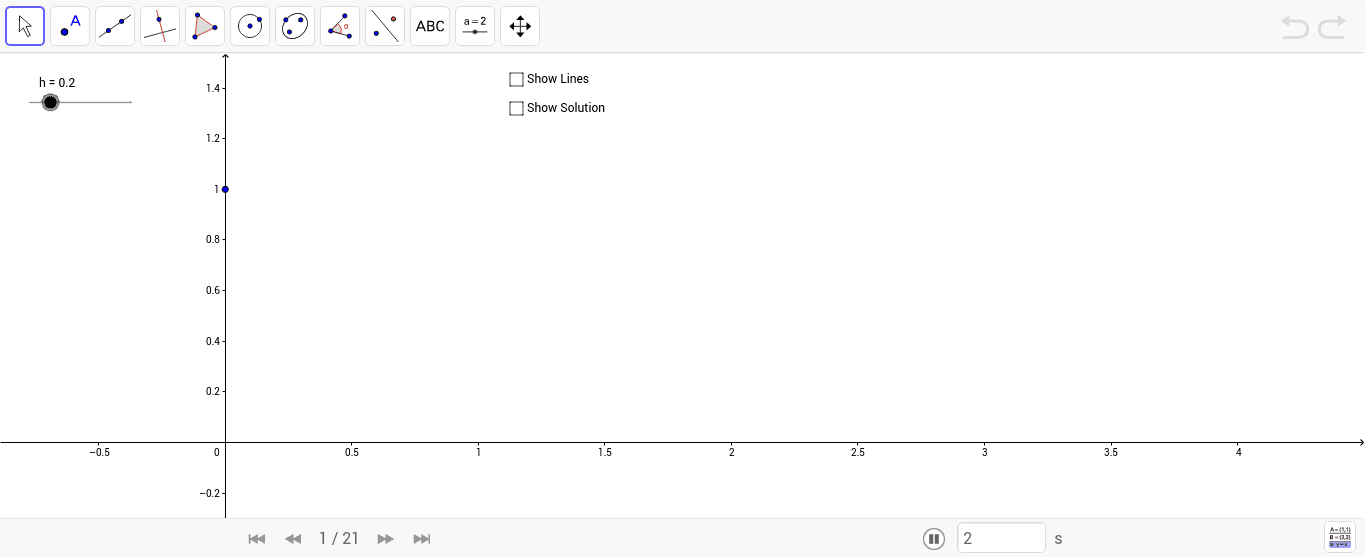Click the h slider track
This screenshot has height=558, width=1366.
[x=80, y=102]
